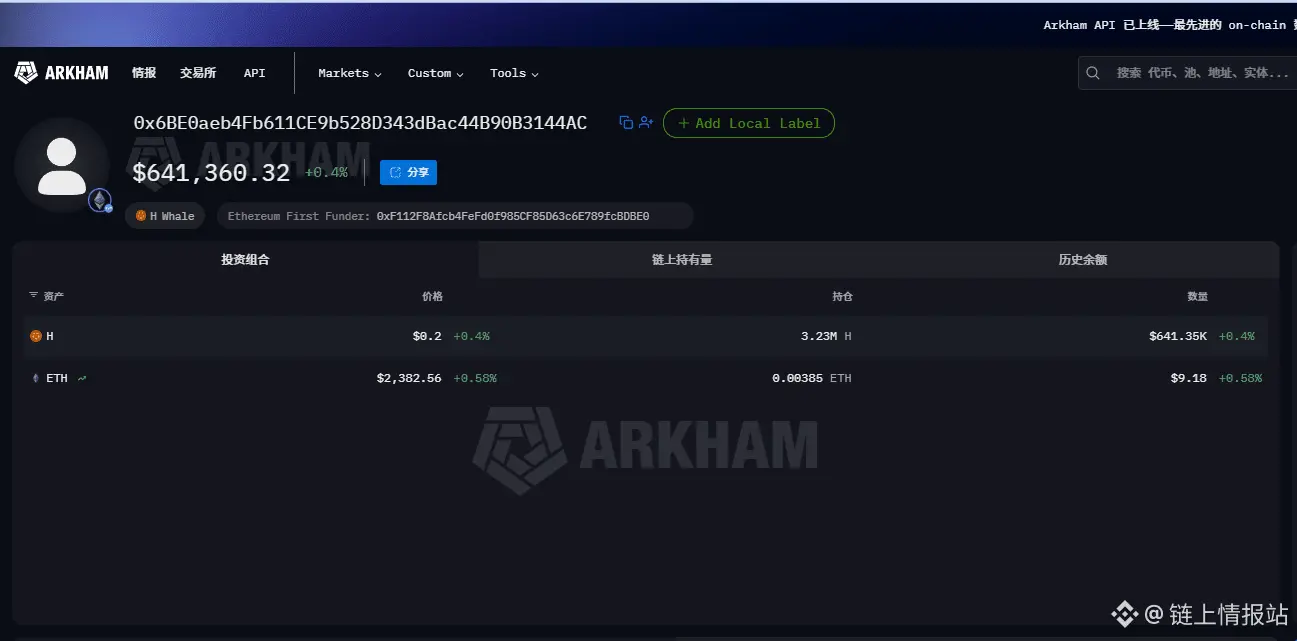Click the total value $641,360.32

click(x=211, y=173)
